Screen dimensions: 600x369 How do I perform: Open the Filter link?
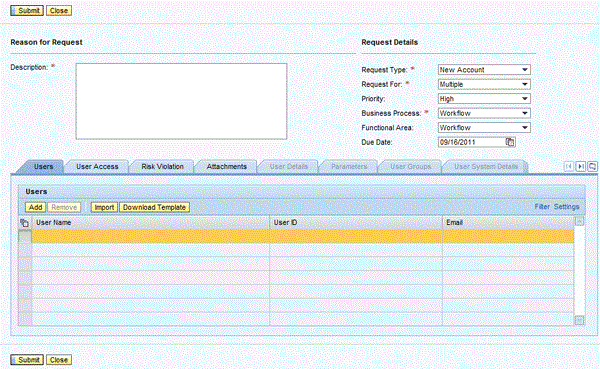pos(542,207)
